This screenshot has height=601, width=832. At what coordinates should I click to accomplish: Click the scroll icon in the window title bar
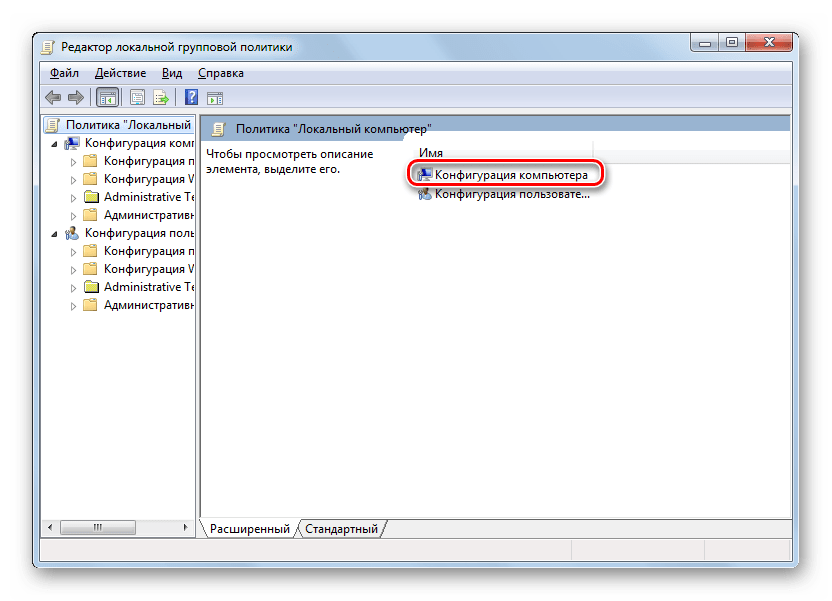coord(48,47)
